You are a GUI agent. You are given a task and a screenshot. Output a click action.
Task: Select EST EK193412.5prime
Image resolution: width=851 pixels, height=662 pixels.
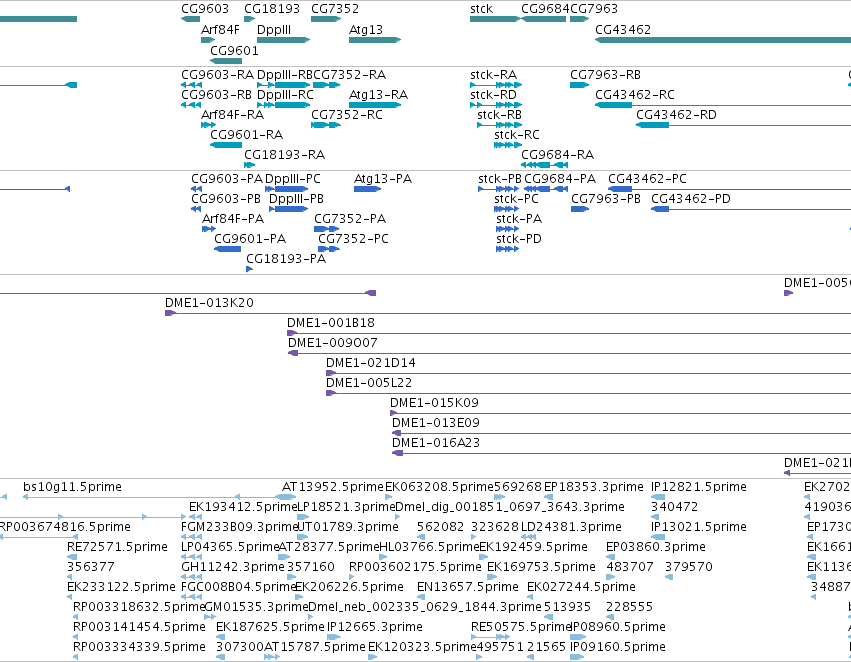point(243,507)
